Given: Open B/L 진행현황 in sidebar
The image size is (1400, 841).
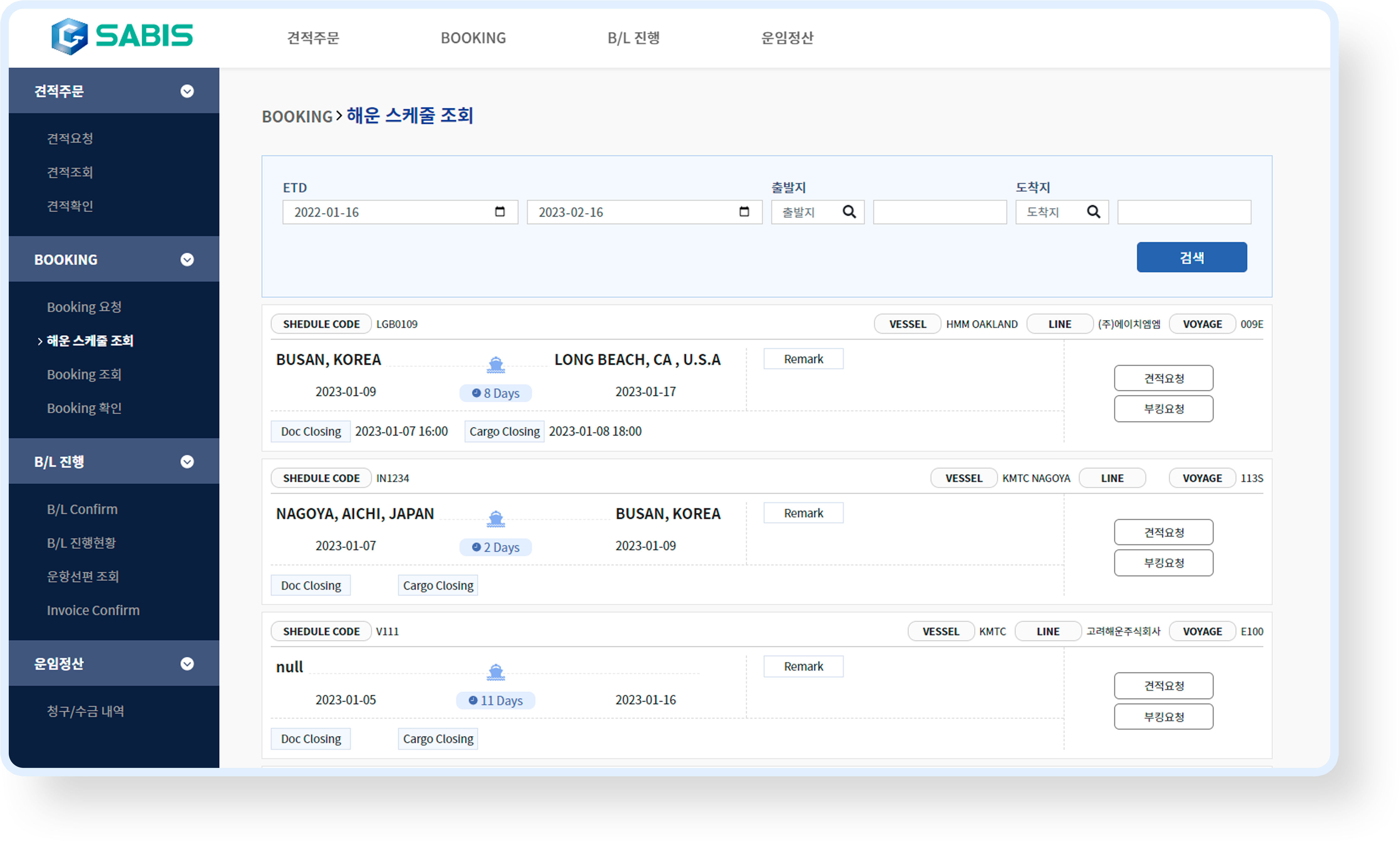Looking at the screenshot, I should click(81, 543).
